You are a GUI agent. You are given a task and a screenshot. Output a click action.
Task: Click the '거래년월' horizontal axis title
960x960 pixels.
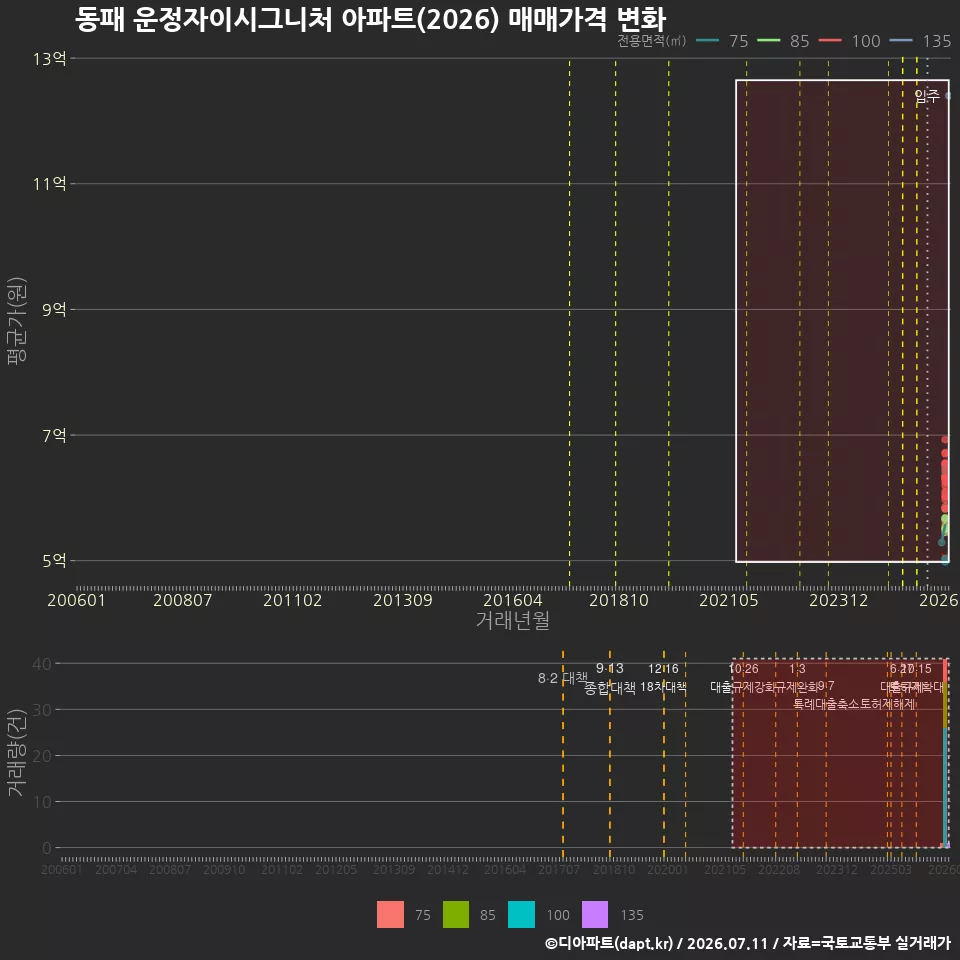512,620
